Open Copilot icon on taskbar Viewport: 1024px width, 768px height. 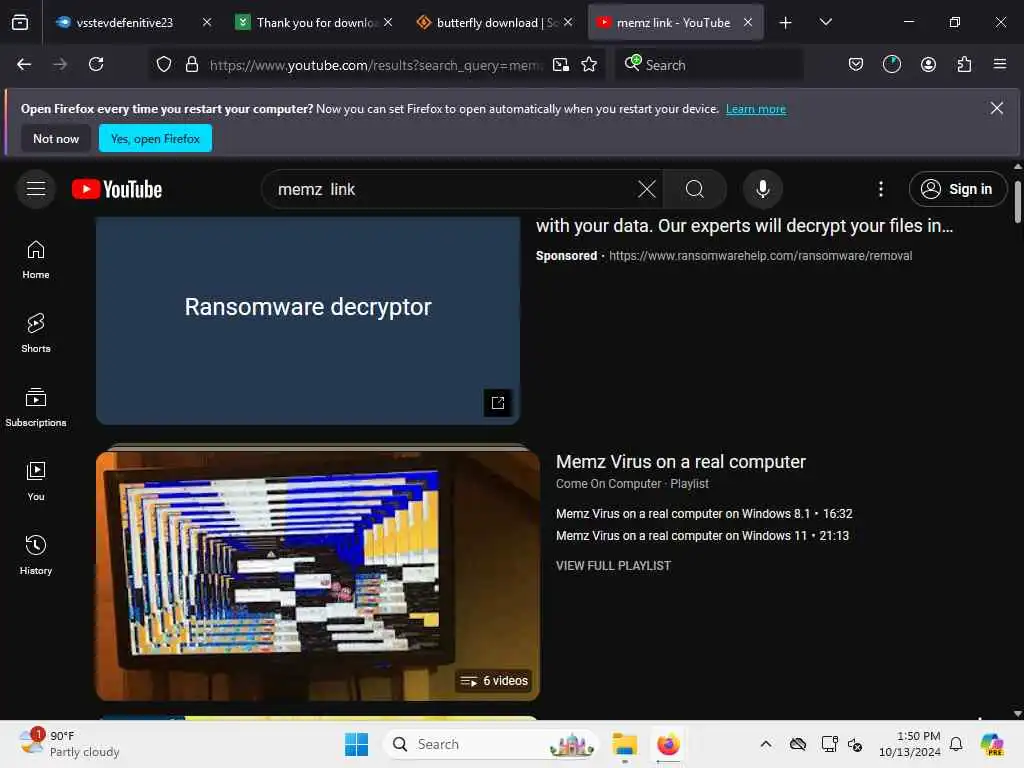(x=991, y=744)
